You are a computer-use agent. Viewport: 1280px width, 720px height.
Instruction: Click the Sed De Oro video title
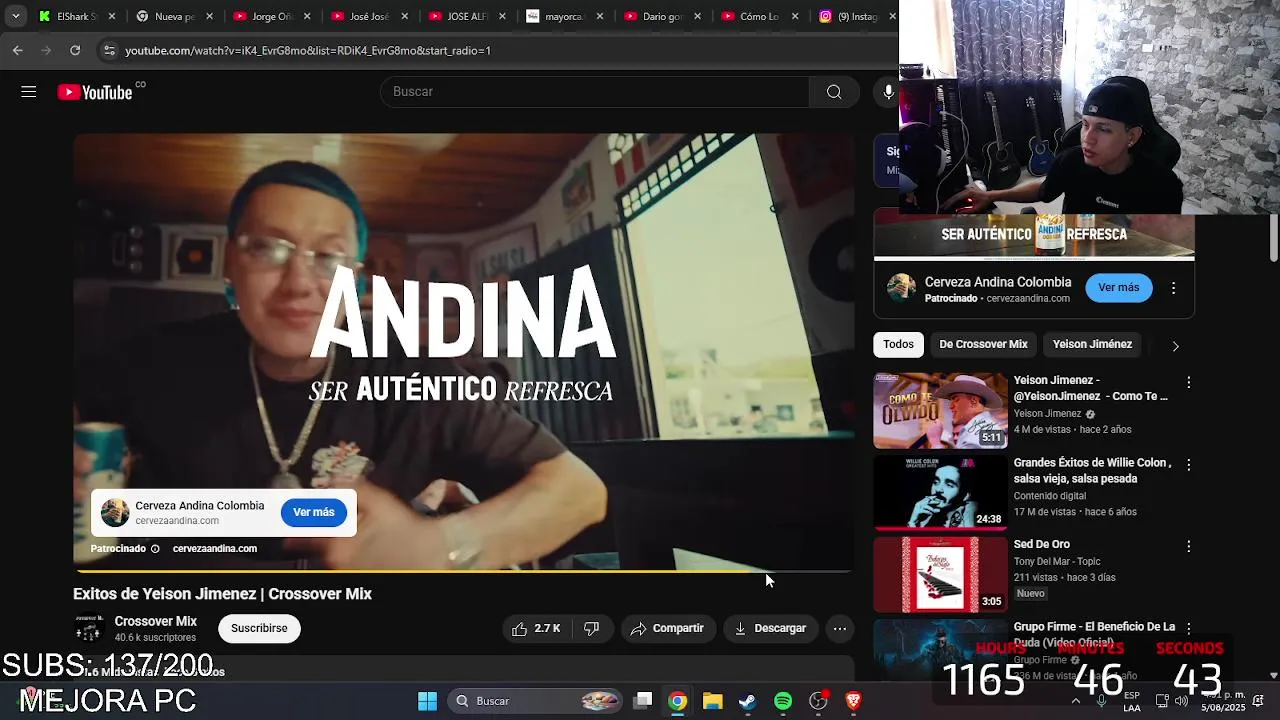point(1041,544)
